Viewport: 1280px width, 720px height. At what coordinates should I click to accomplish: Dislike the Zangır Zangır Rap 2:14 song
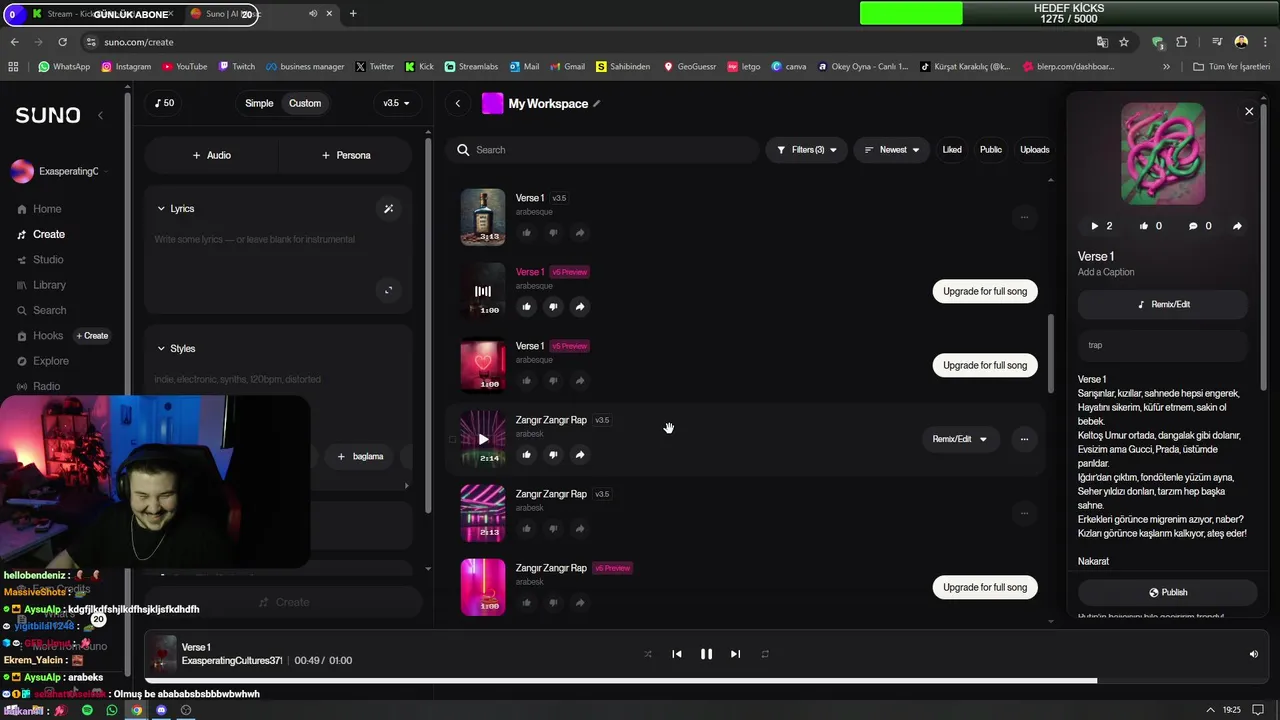click(553, 455)
